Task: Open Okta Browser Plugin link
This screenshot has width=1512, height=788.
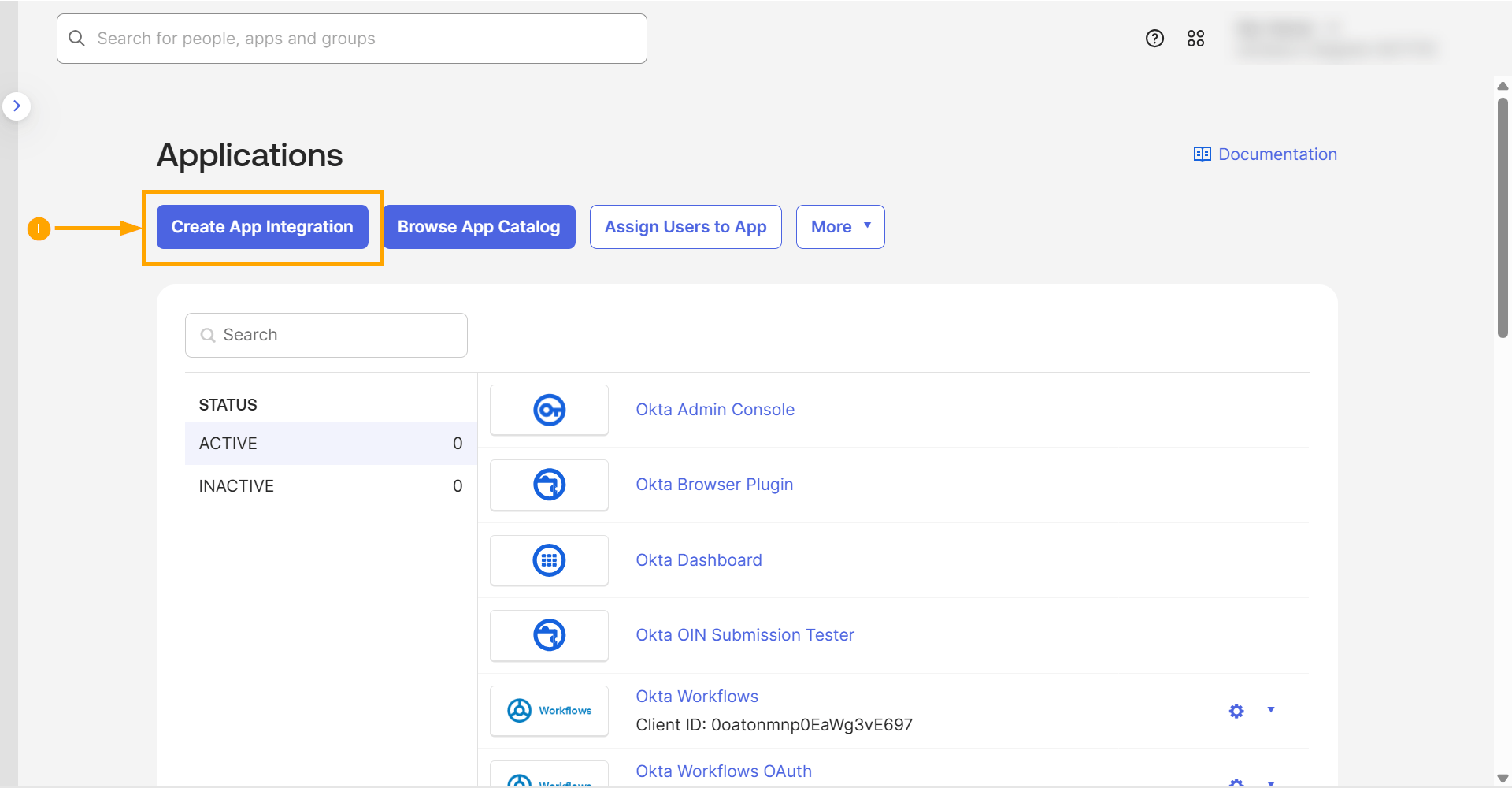Action: pyautogui.click(x=714, y=485)
